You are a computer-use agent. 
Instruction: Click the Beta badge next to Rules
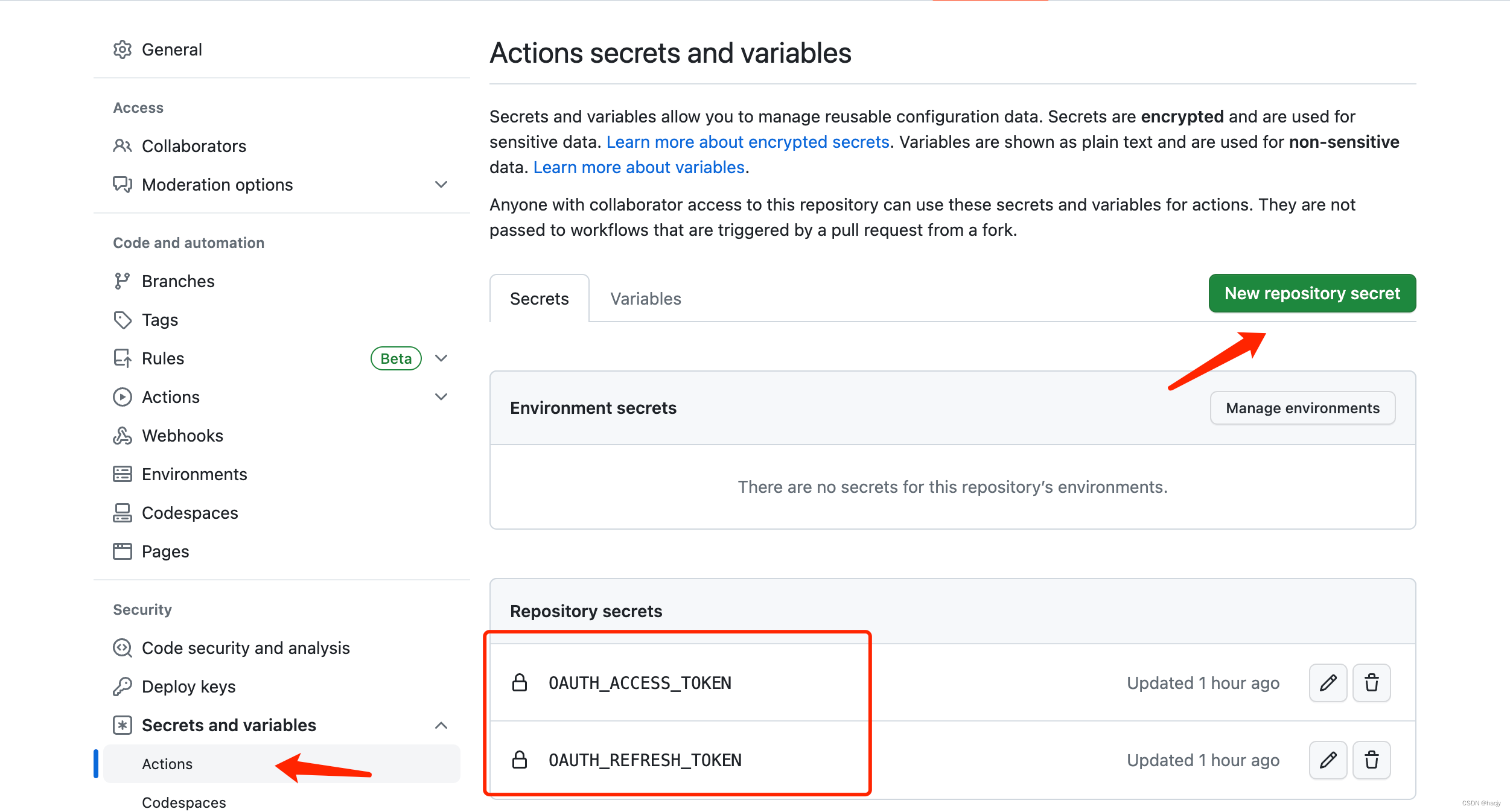pos(396,358)
